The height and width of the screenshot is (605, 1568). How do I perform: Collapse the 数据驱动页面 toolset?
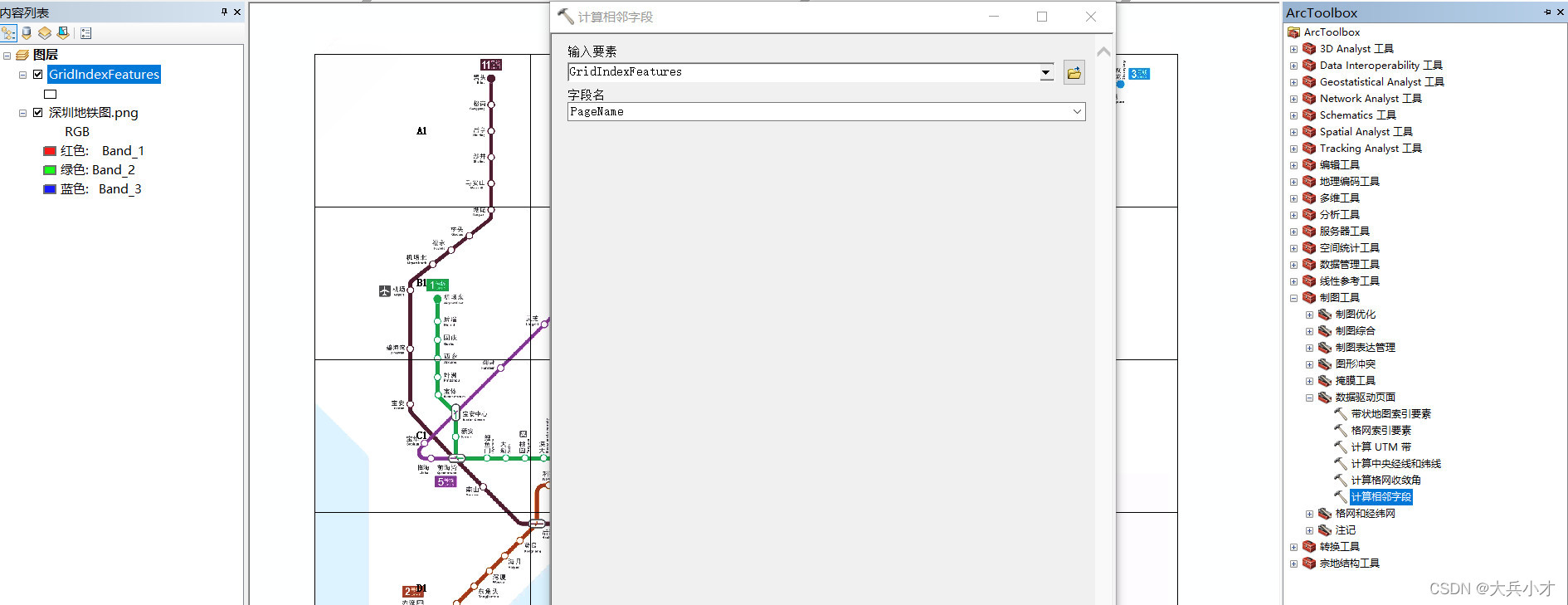[x=1309, y=398]
